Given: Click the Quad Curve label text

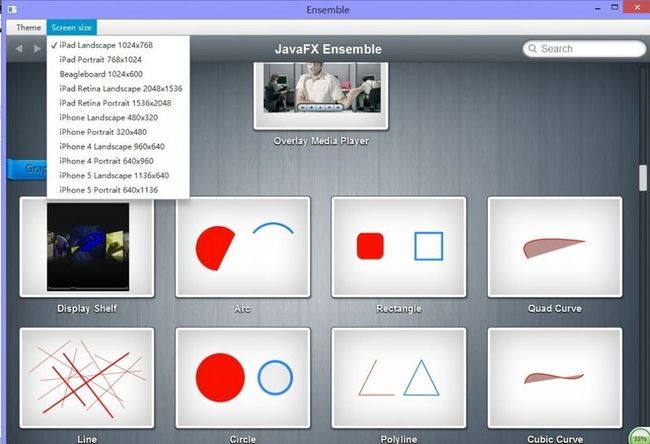Looking at the screenshot, I should click(x=555, y=308).
